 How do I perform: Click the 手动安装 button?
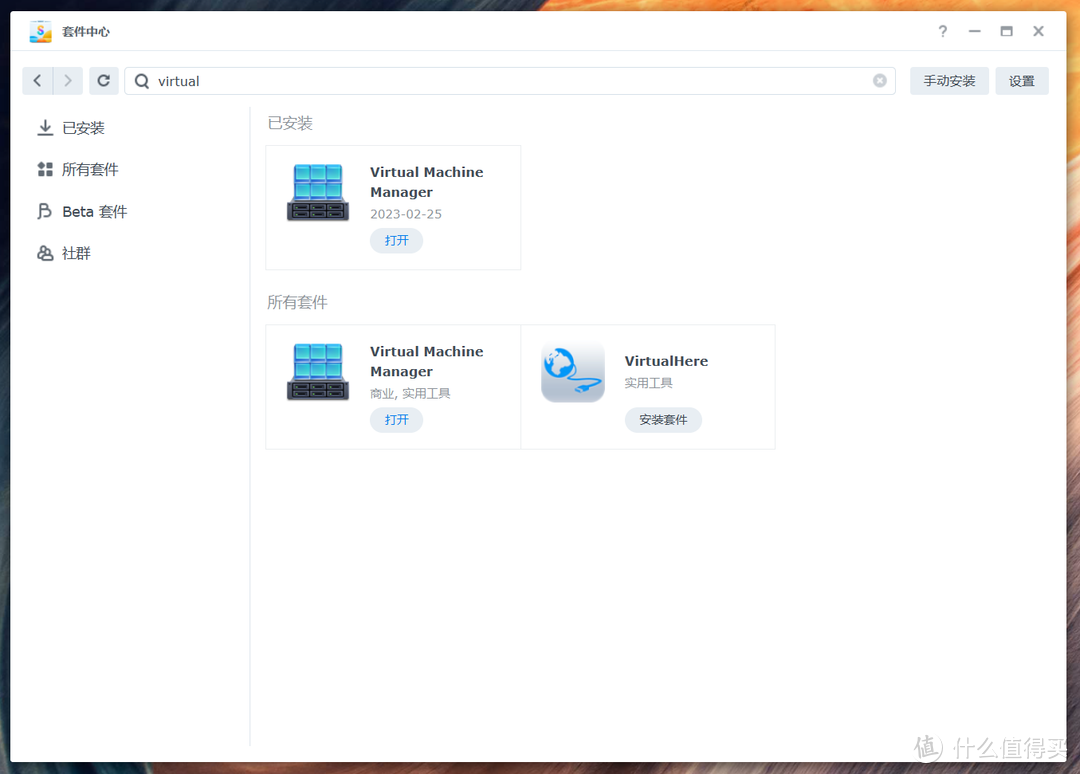coord(949,81)
